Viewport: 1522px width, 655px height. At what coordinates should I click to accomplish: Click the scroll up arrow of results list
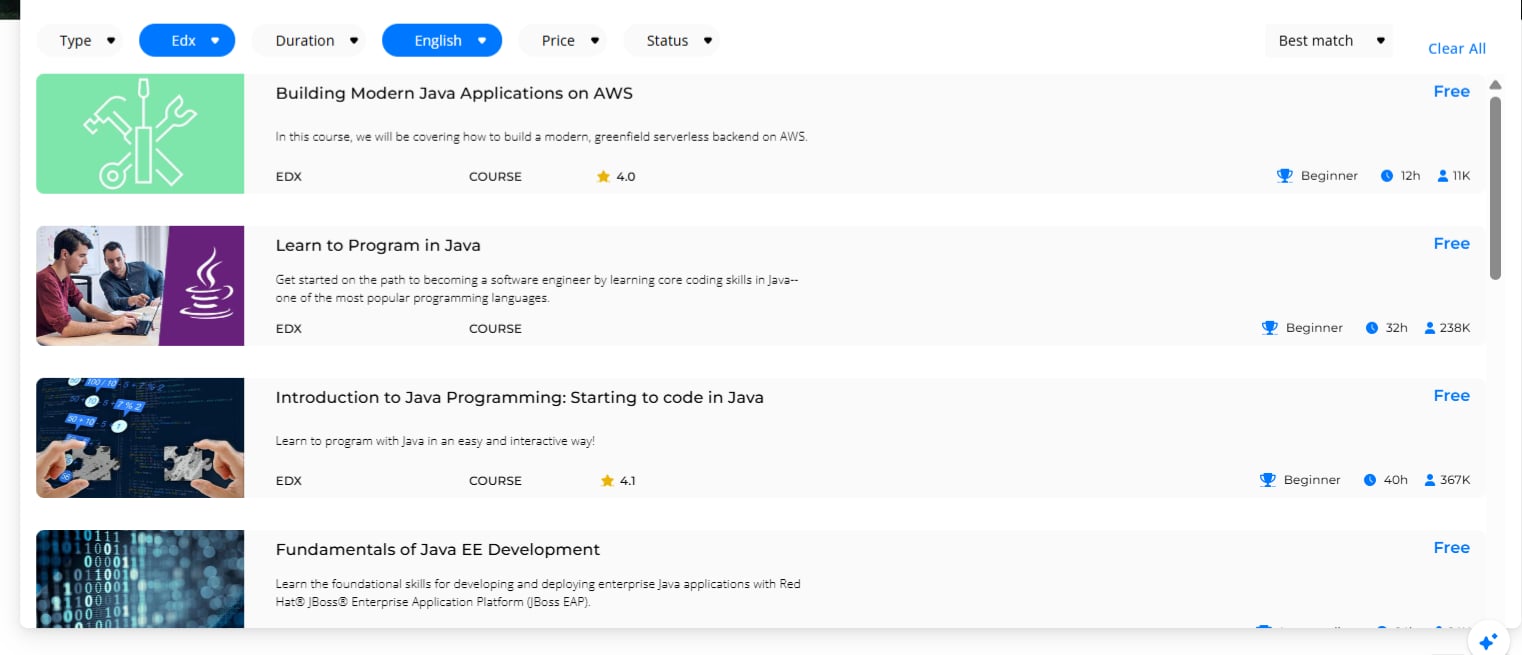[1495, 85]
